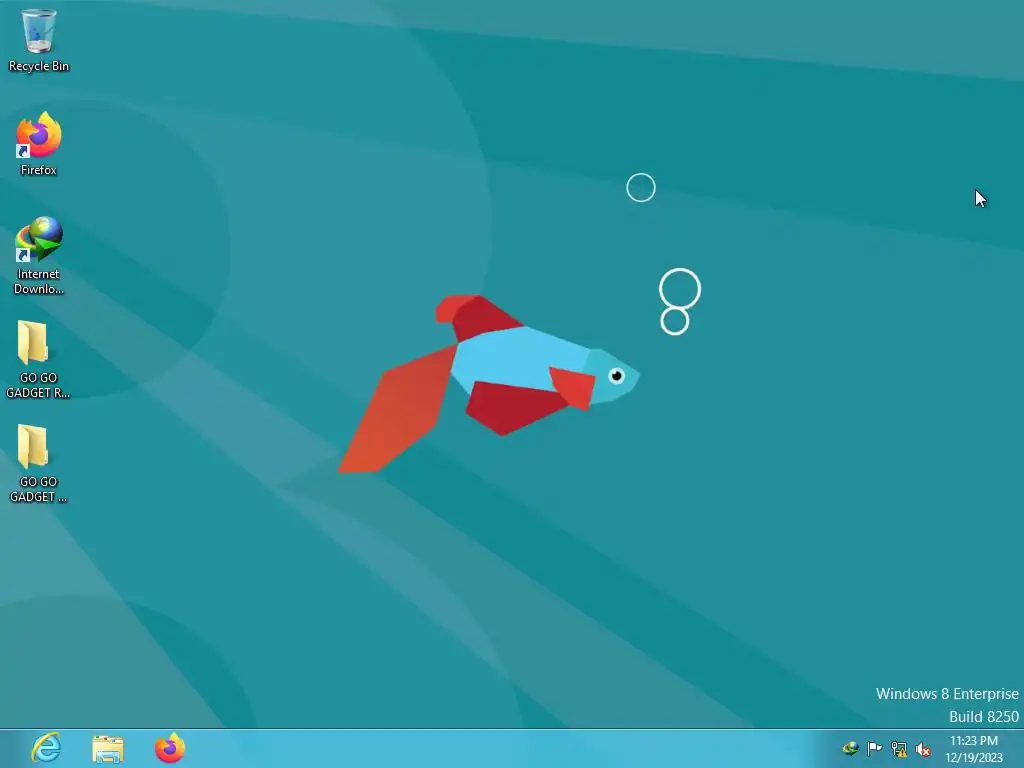Screen dimensions: 1024x768
Task: Open Internet Explorer from the taskbar
Action: (x=46, y=748)
